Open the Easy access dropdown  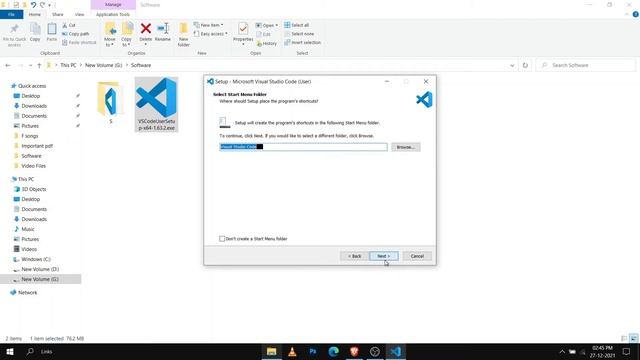tap(211, 34)
